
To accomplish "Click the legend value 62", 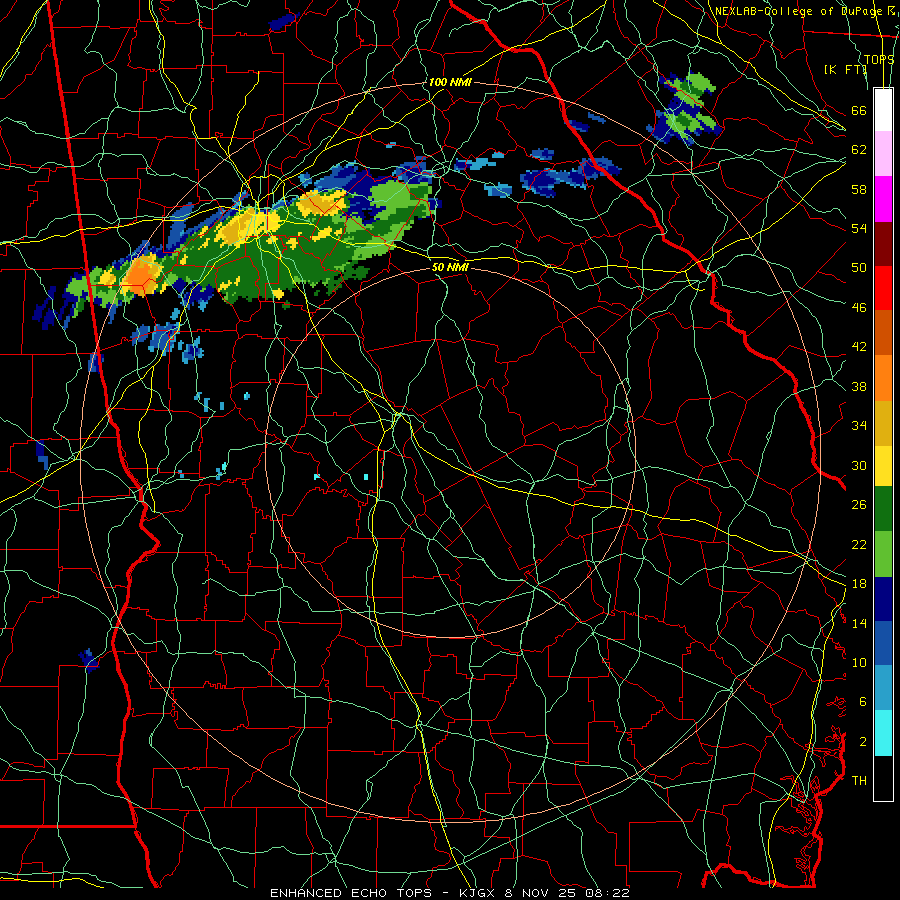I will [x=859, y=149].
